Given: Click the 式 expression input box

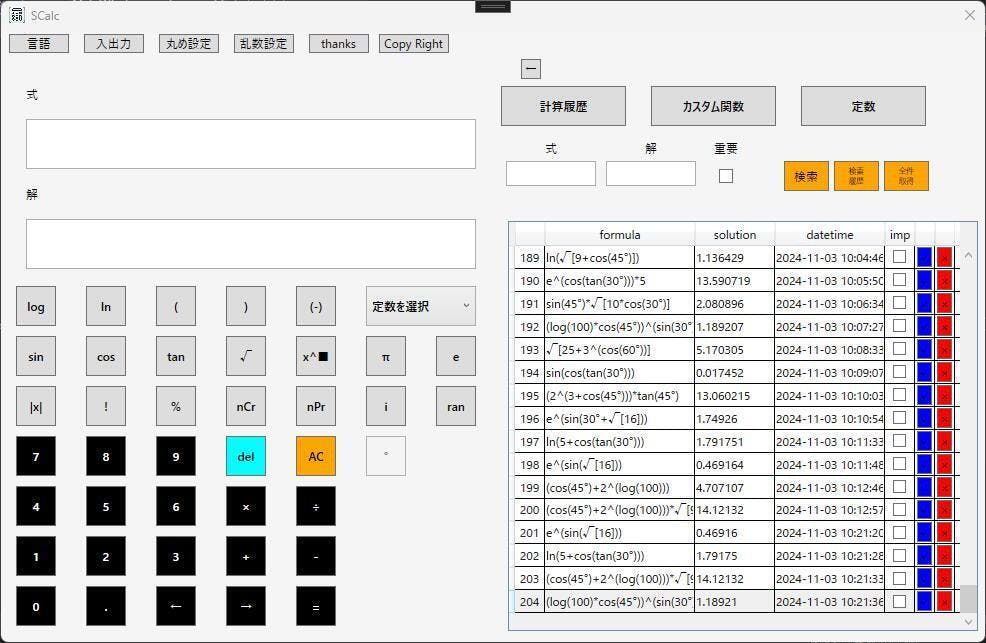Looking at the screenshot, I should pos(251,144).
